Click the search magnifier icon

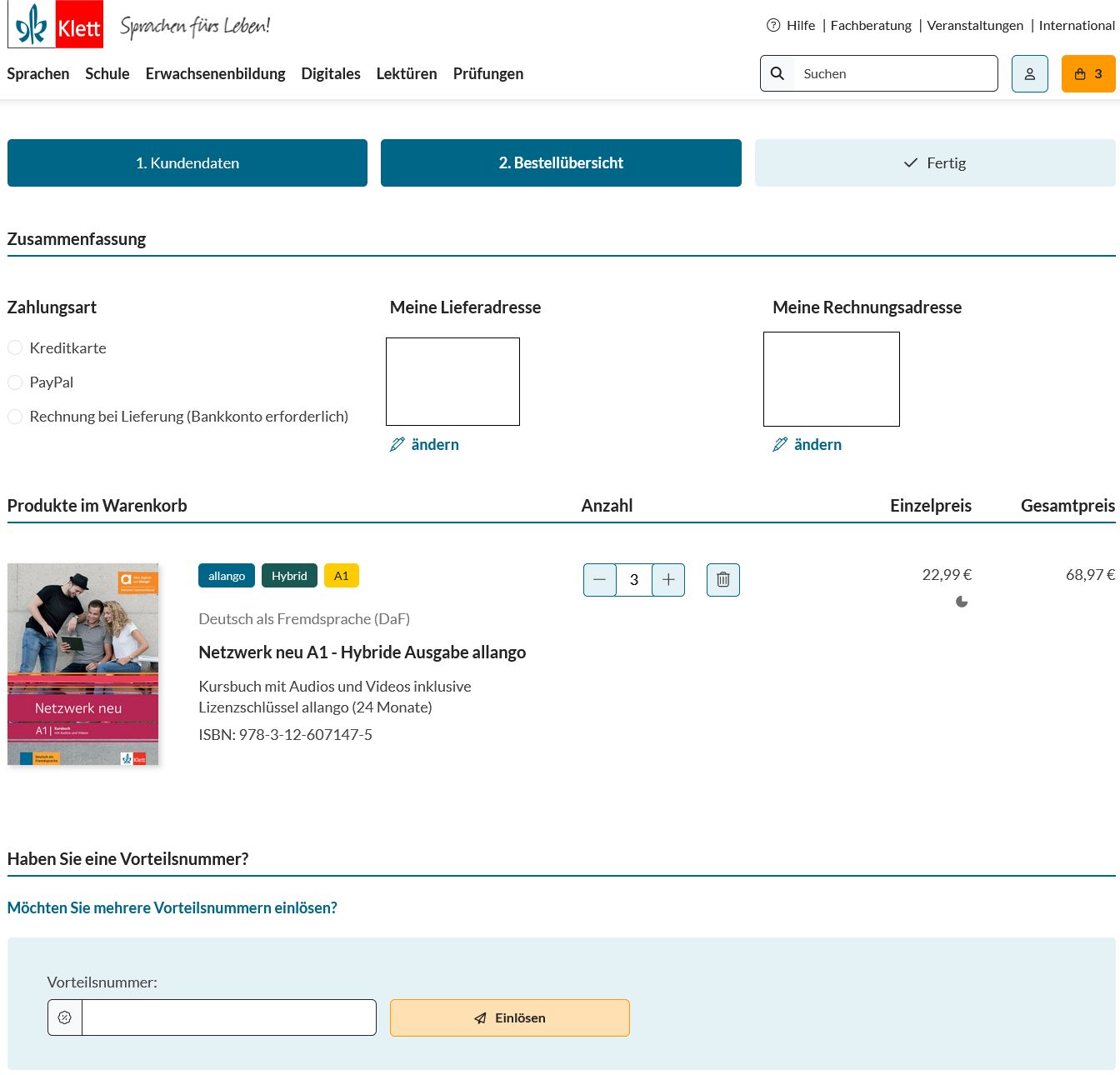click(777, 73)
